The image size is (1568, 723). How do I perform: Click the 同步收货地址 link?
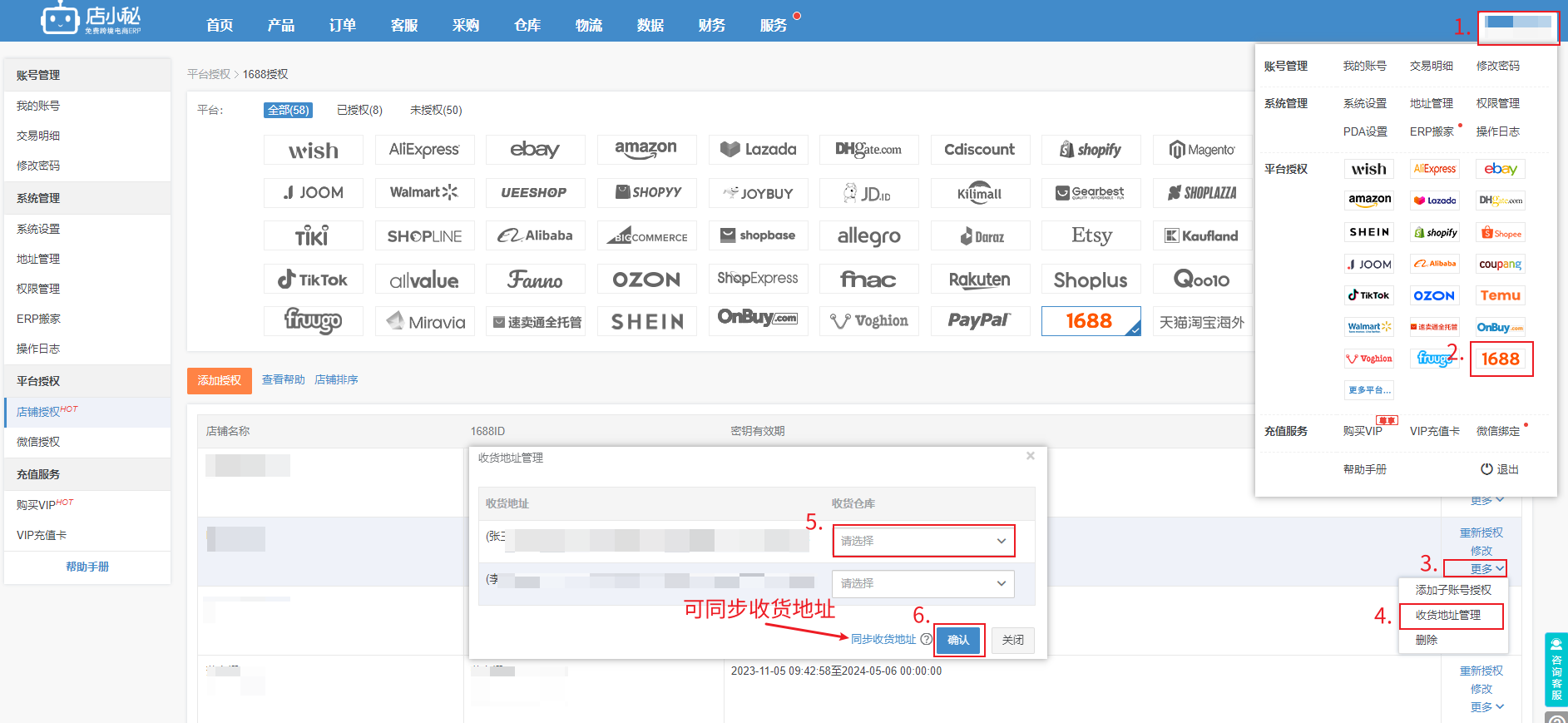(883, 639)
